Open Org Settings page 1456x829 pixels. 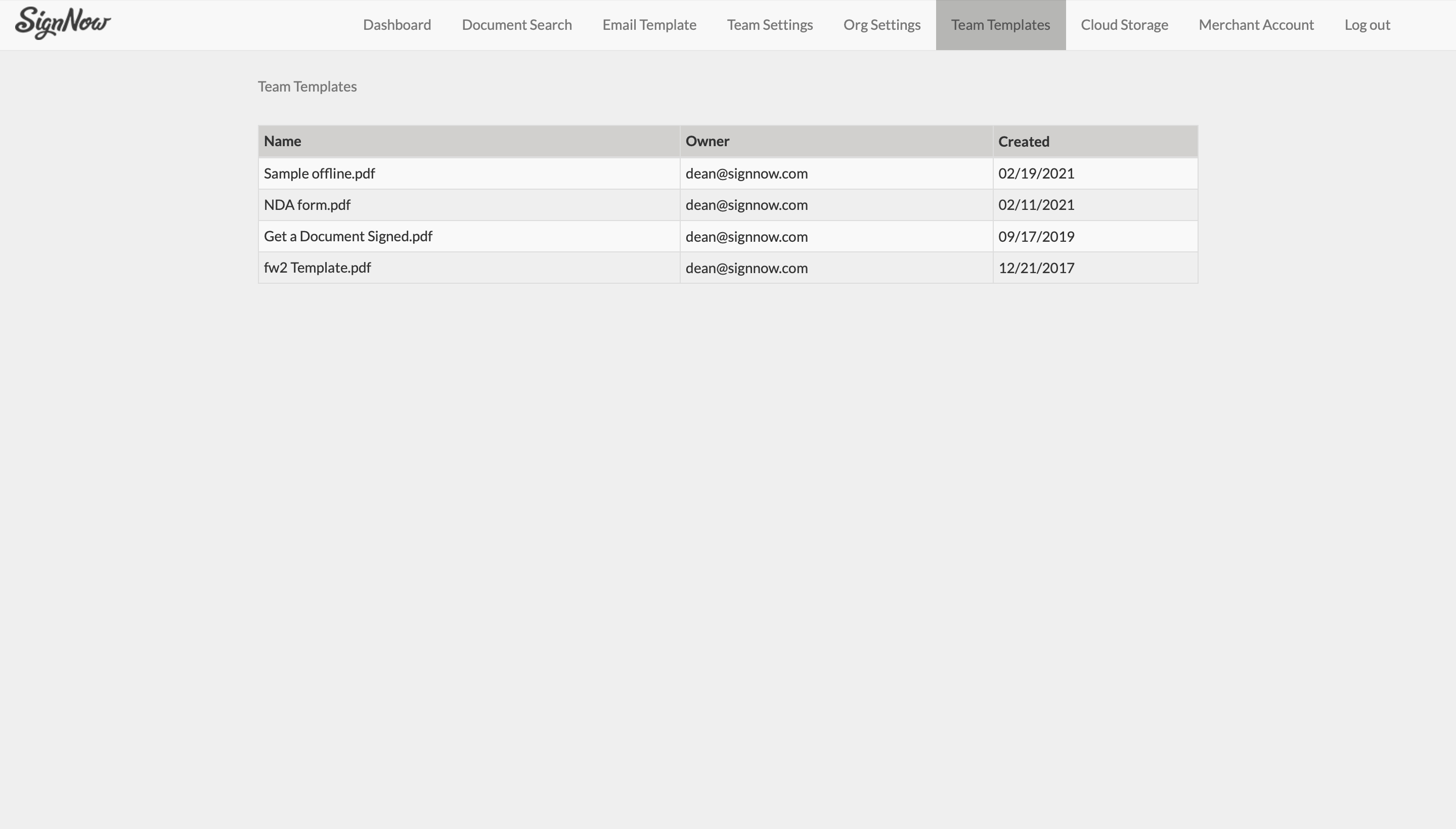click(x=881, y=25)
